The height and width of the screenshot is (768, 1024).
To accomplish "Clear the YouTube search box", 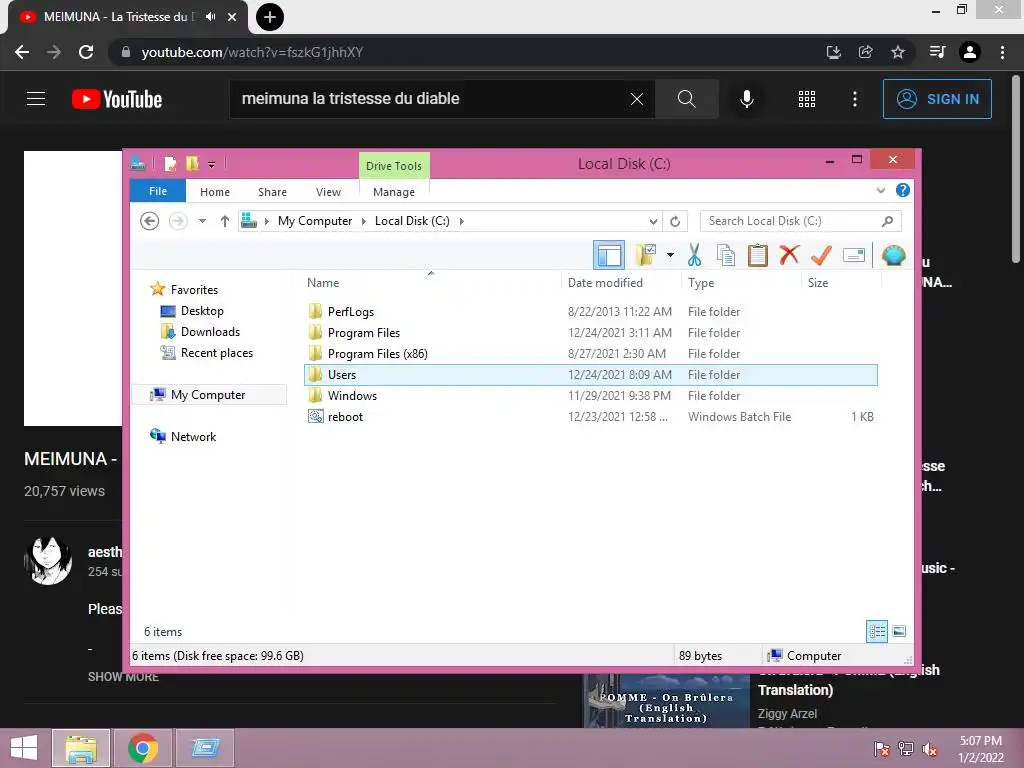I will 637,99.
